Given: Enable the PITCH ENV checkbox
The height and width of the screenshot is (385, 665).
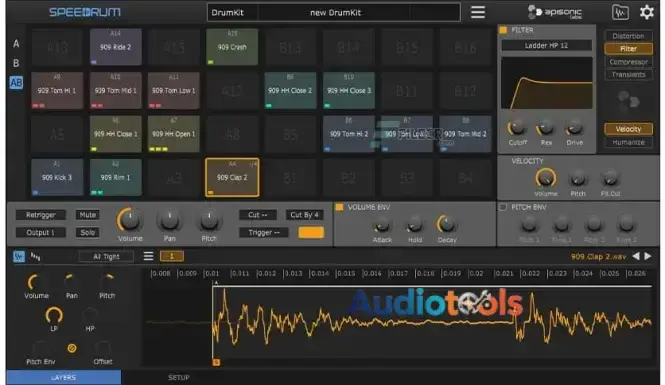Looking at the screenshot, I should (503, 207).
